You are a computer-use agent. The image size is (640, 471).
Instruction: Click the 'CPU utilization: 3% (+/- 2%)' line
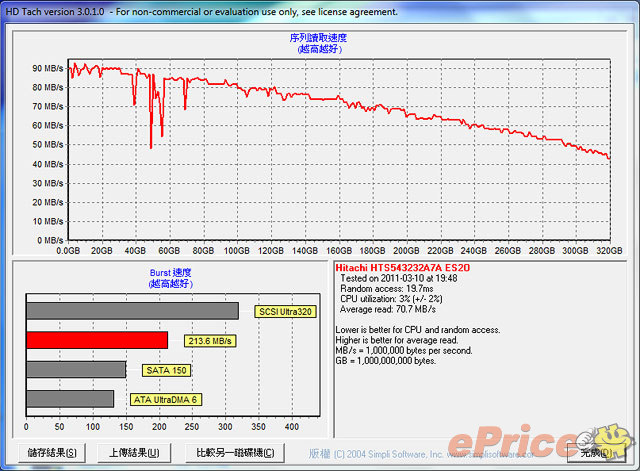(391, 299)
